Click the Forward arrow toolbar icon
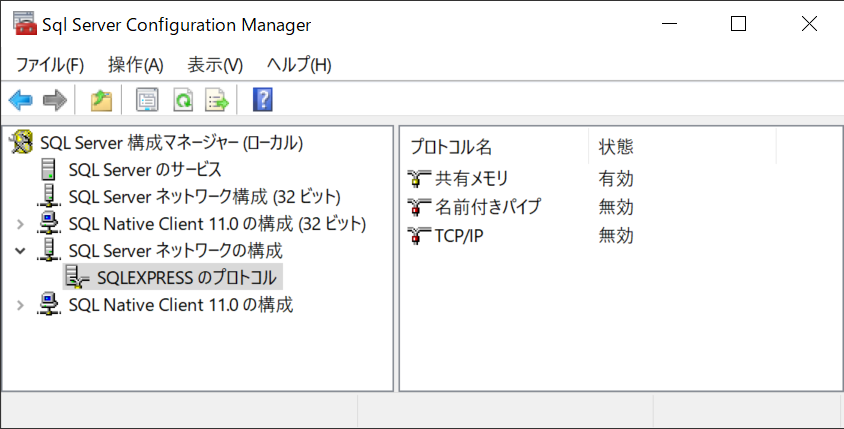This screenshot has height=429, width=844. click(x=54, y=100)
